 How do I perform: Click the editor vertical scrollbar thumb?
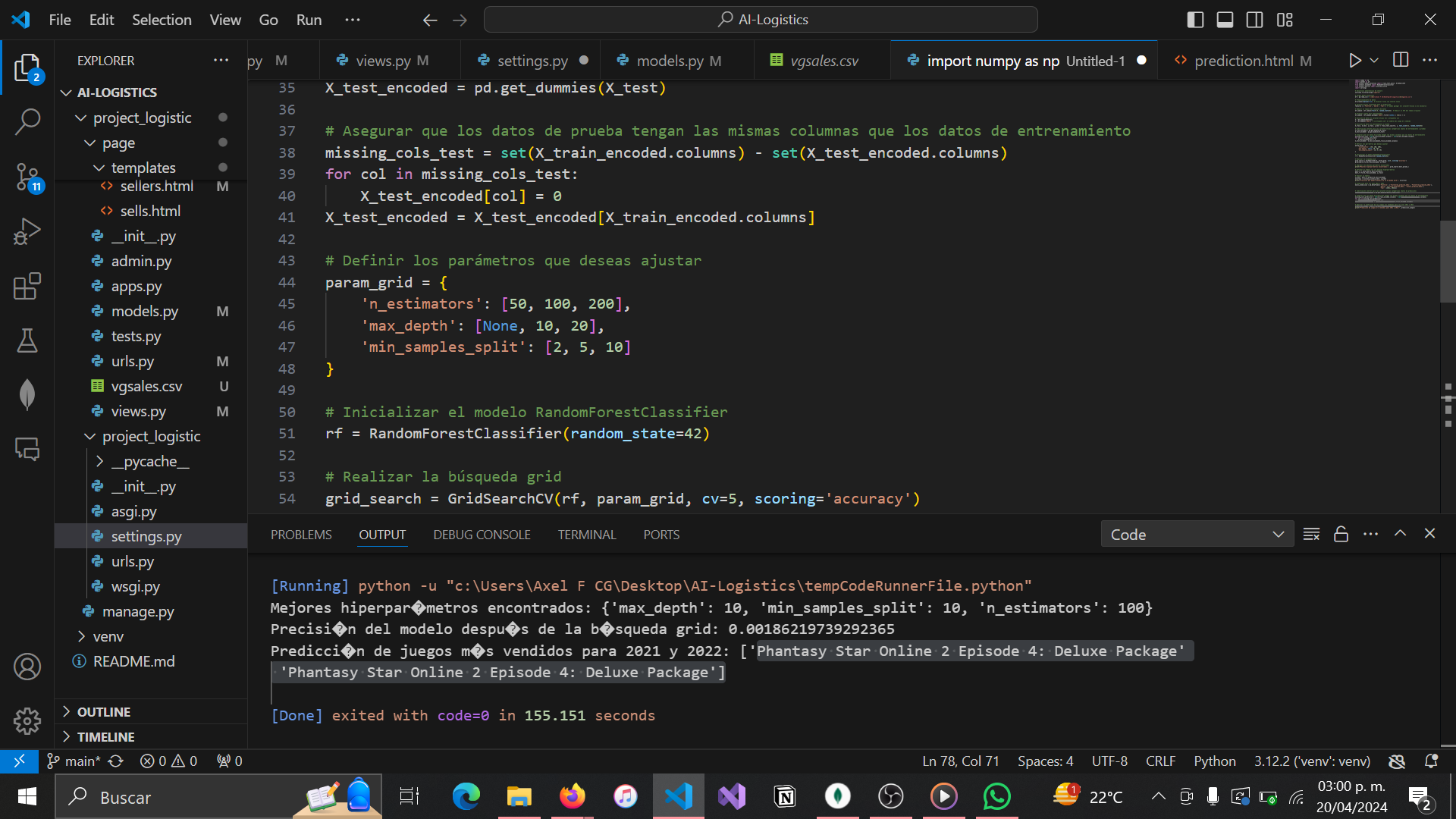tap(1447, 262)
